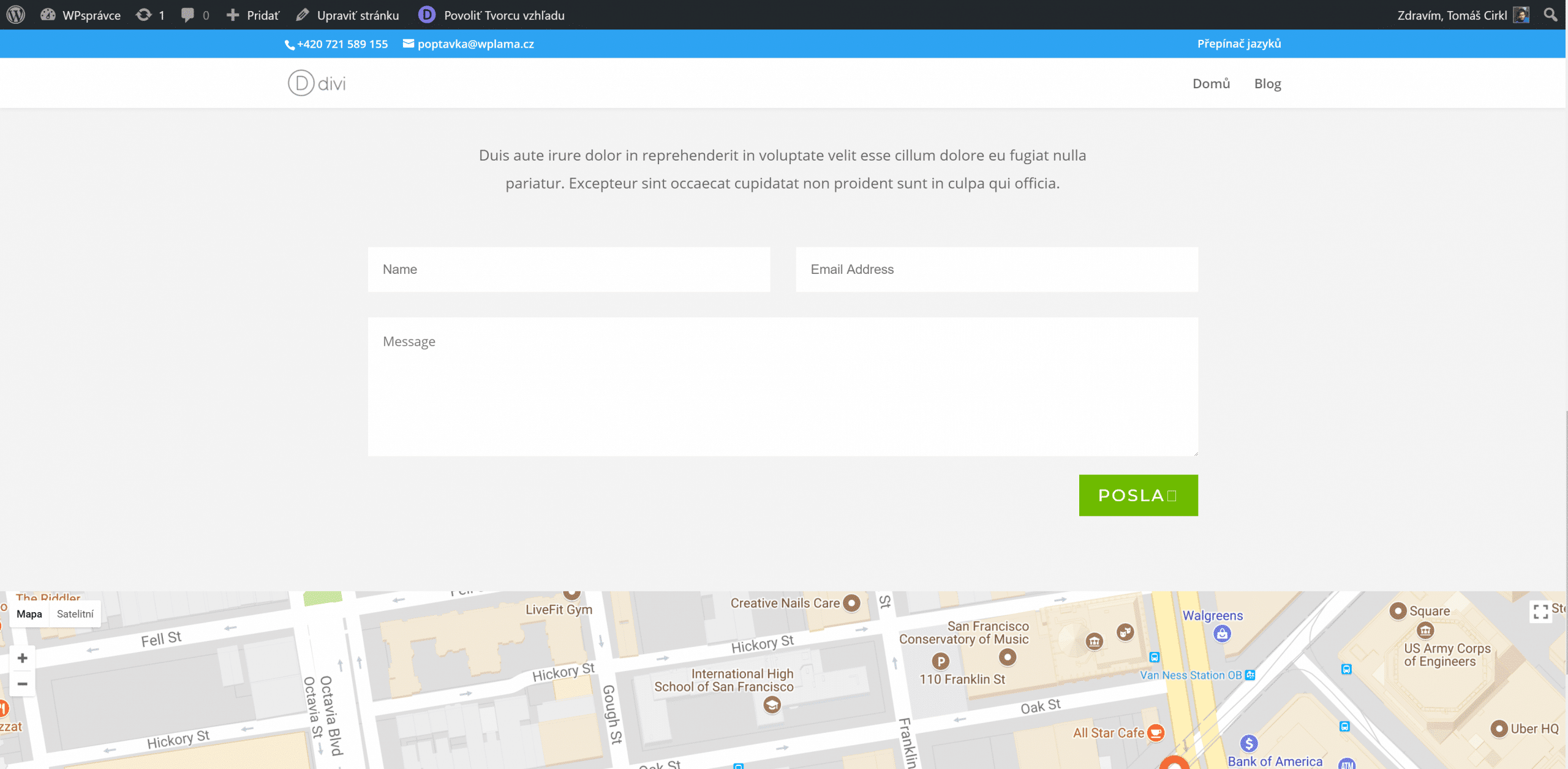The height and width of the screenshot is (769, 1568).
Task: Click the Walgreens marker on map
Action: (1222, 634)
